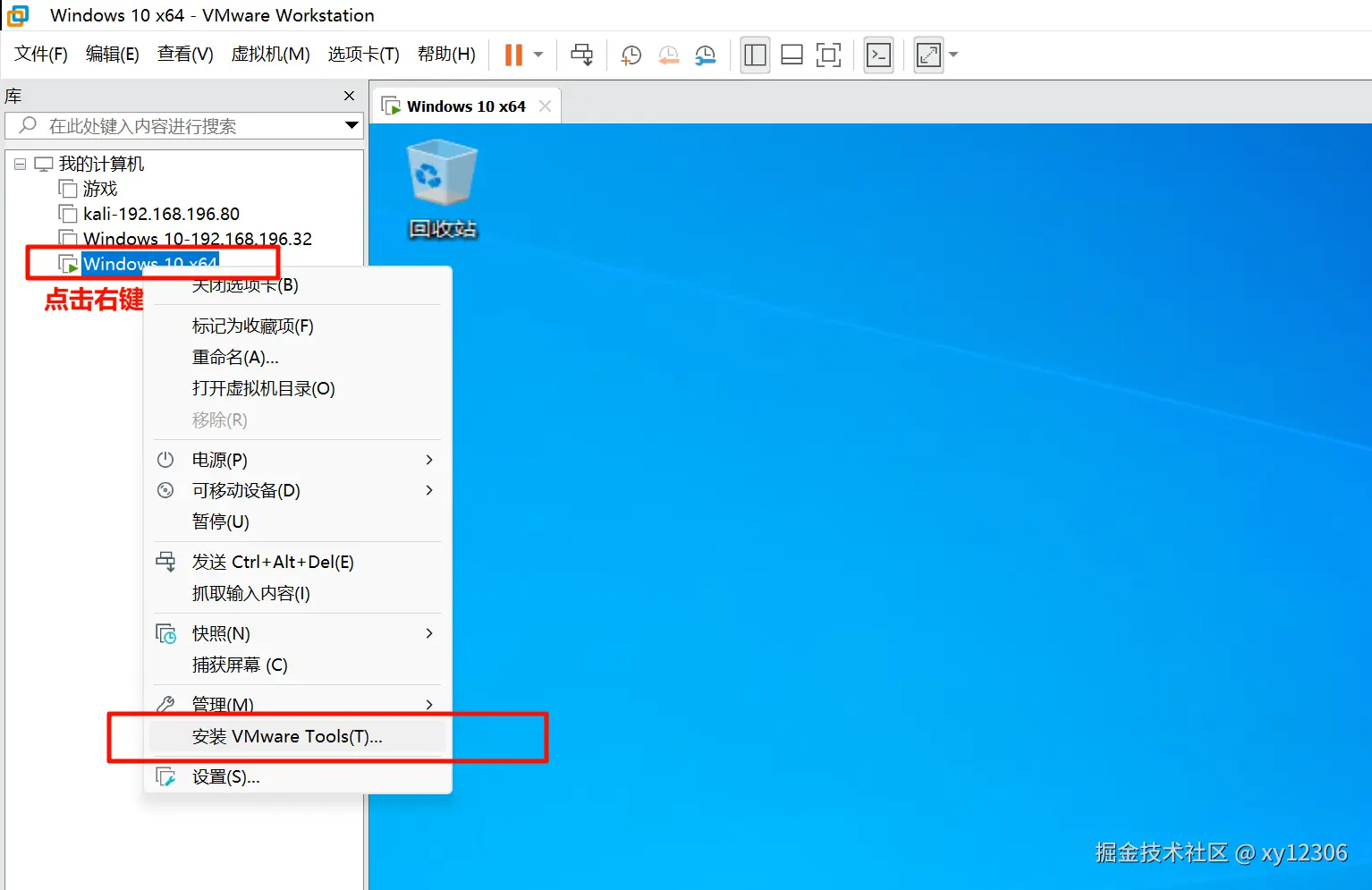
Task: Enter full screen mode icon
Action: (829, 55)
